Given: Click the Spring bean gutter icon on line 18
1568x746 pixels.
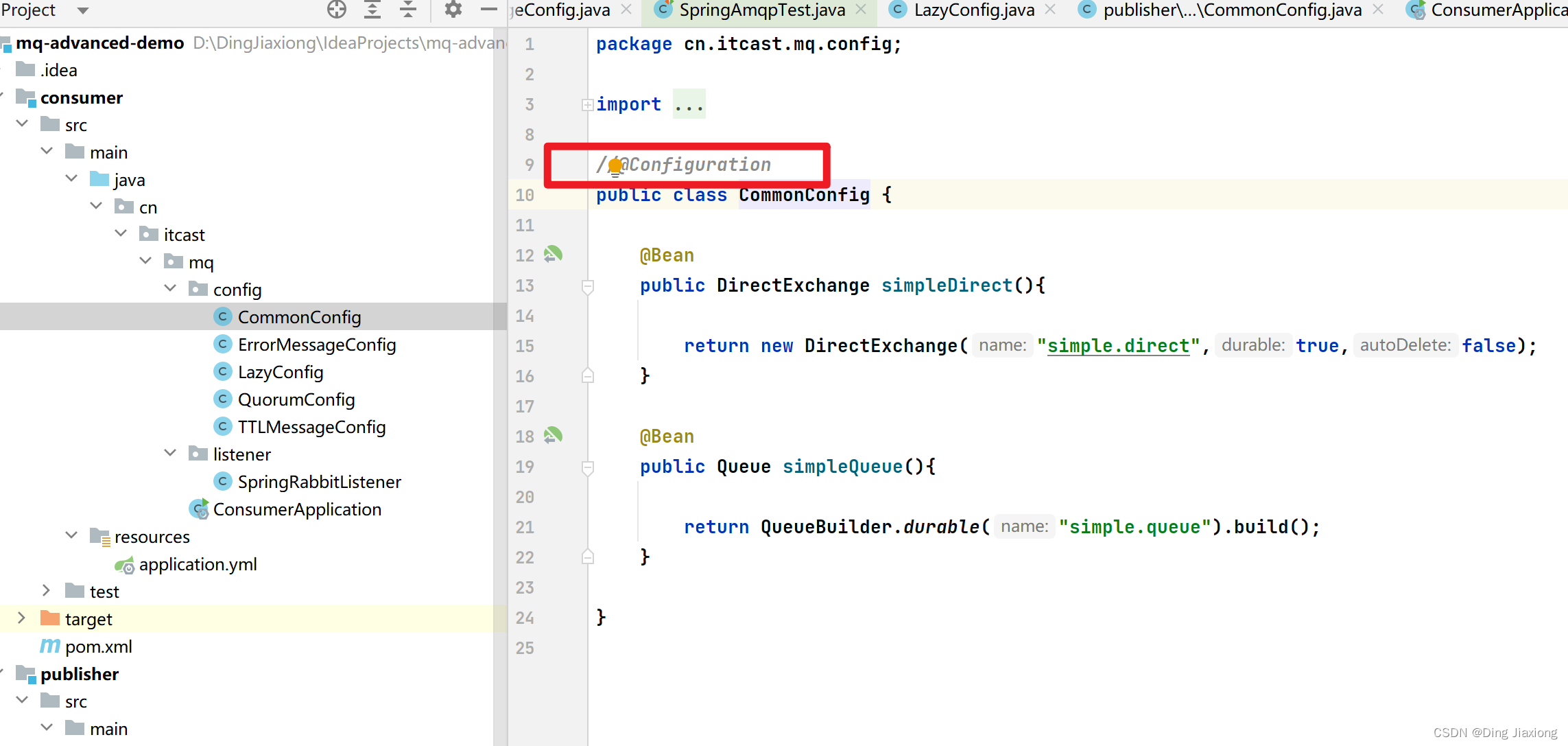Looking at the screenshot, I should 553,436.
